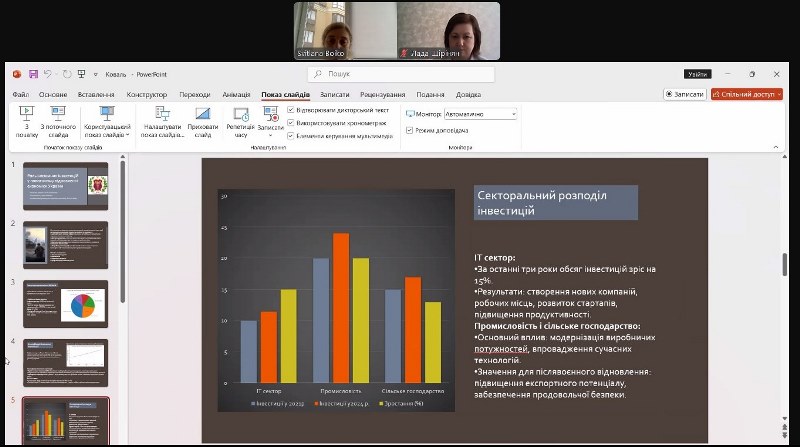Click the Спільний доступ button
This screenshot has width=800, height=447.
[x=744, y=94]
